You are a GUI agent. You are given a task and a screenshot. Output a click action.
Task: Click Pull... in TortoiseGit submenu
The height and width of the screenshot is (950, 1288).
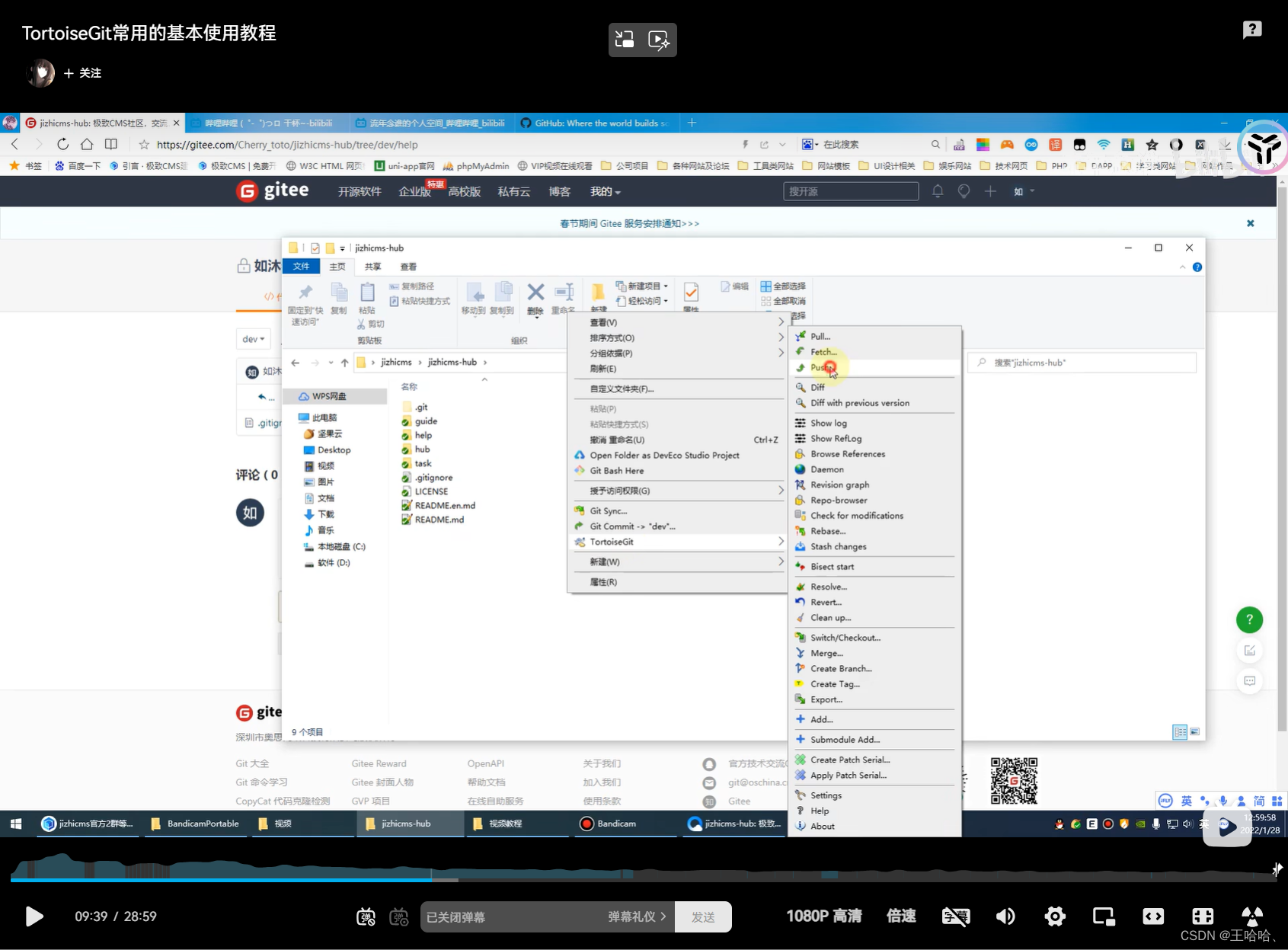(x=820, y=336)
